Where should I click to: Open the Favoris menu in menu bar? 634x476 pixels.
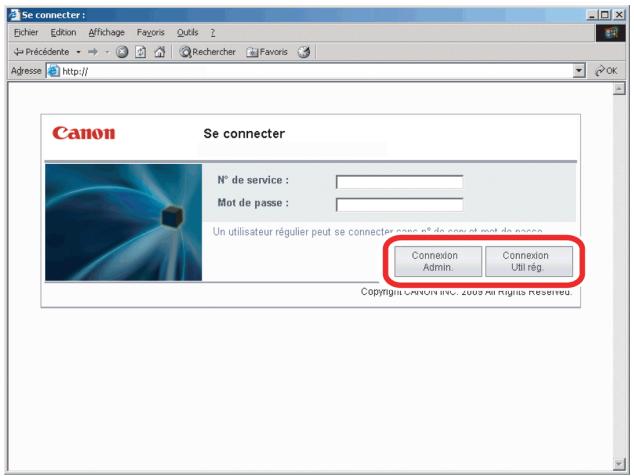pyautogui.click(x=150, y=32)
